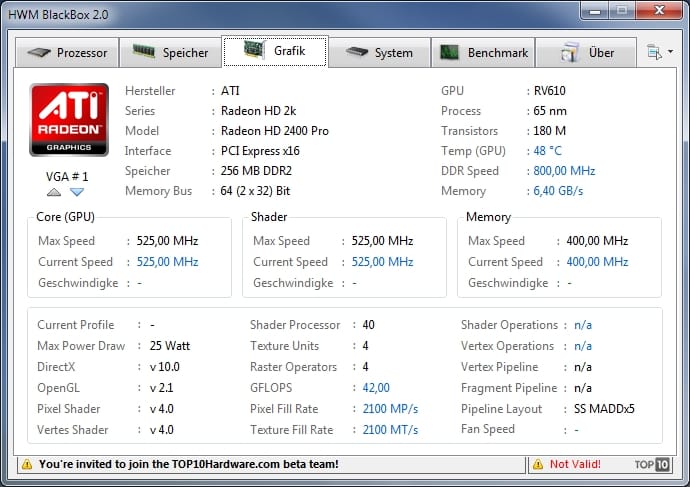
Task: Click the GPU temperature 48 °C value
Action: pos(547,151)
